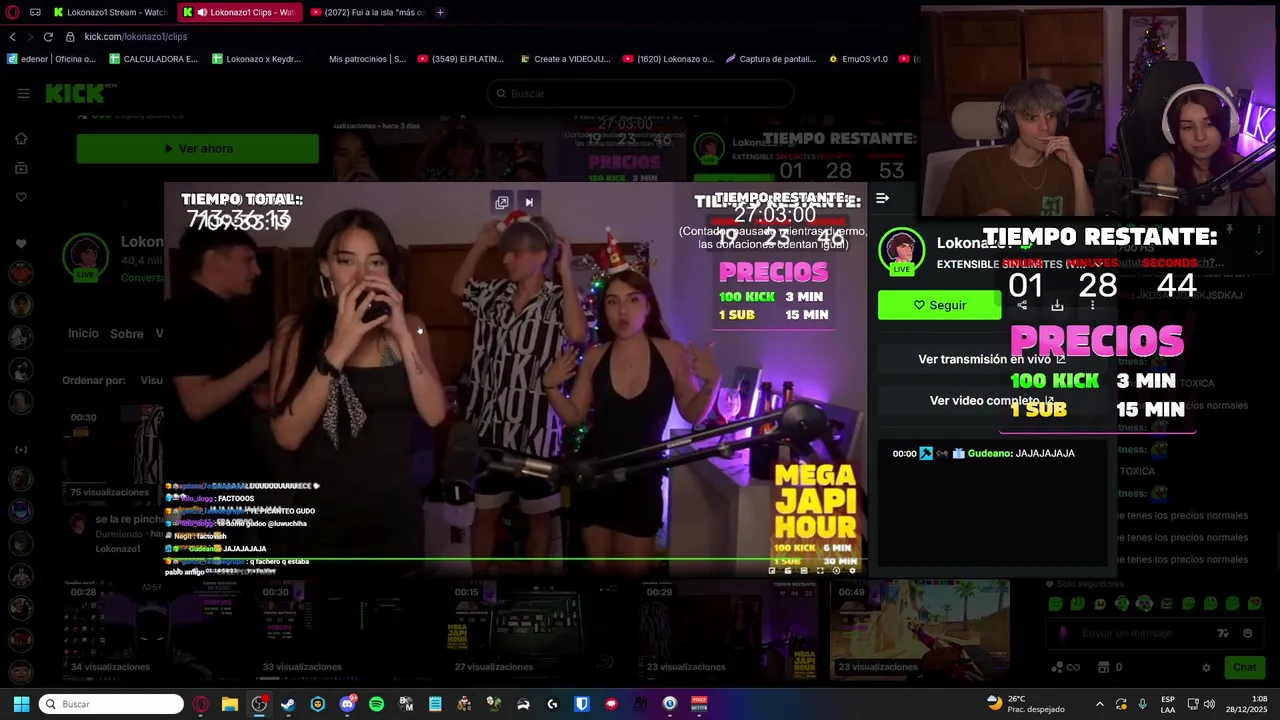Screen dimensions: 1280x720
Task: Skip to next clip with the player icon
Action: (529, 202)
